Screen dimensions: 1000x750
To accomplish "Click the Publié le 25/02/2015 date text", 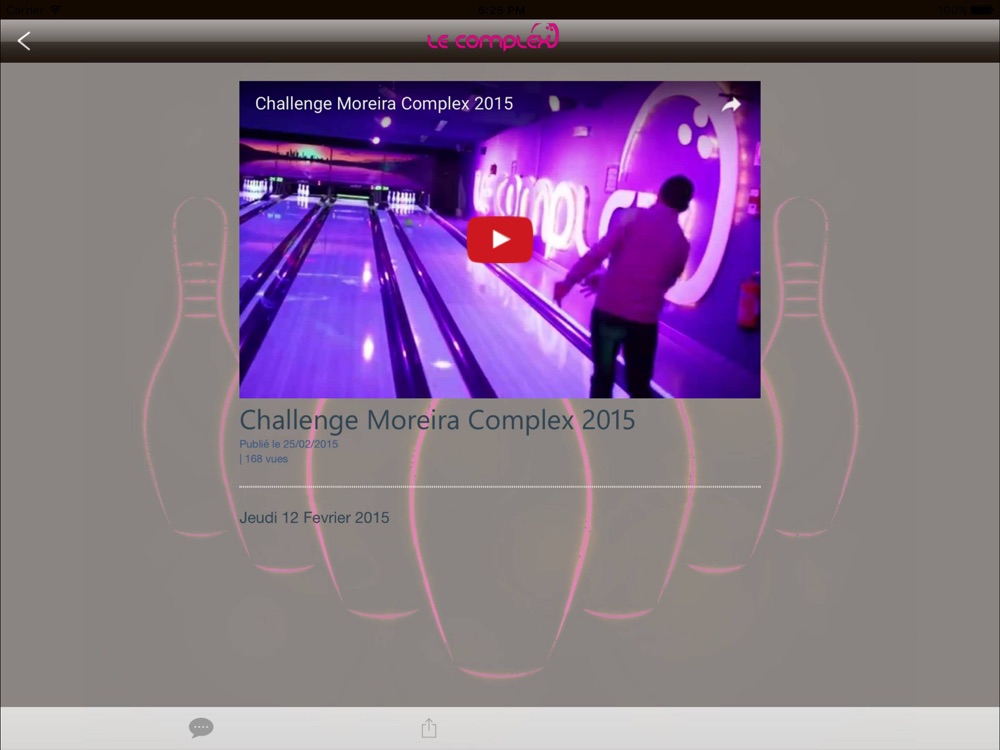I will coord(288,444).
